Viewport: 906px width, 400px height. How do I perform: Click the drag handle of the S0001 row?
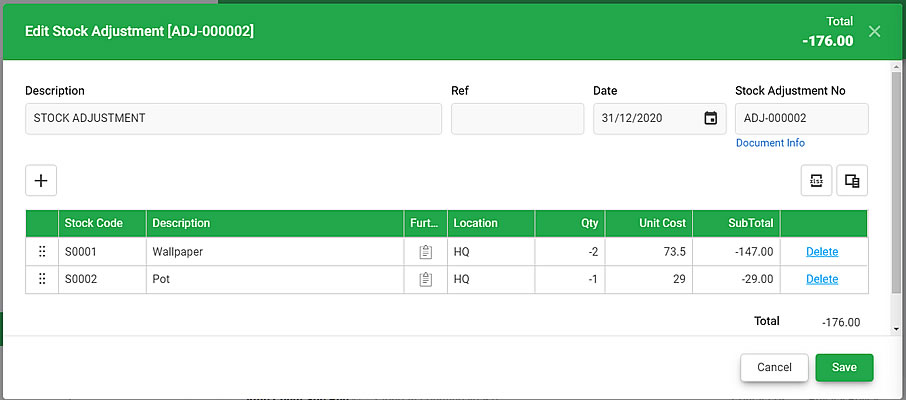42,251
